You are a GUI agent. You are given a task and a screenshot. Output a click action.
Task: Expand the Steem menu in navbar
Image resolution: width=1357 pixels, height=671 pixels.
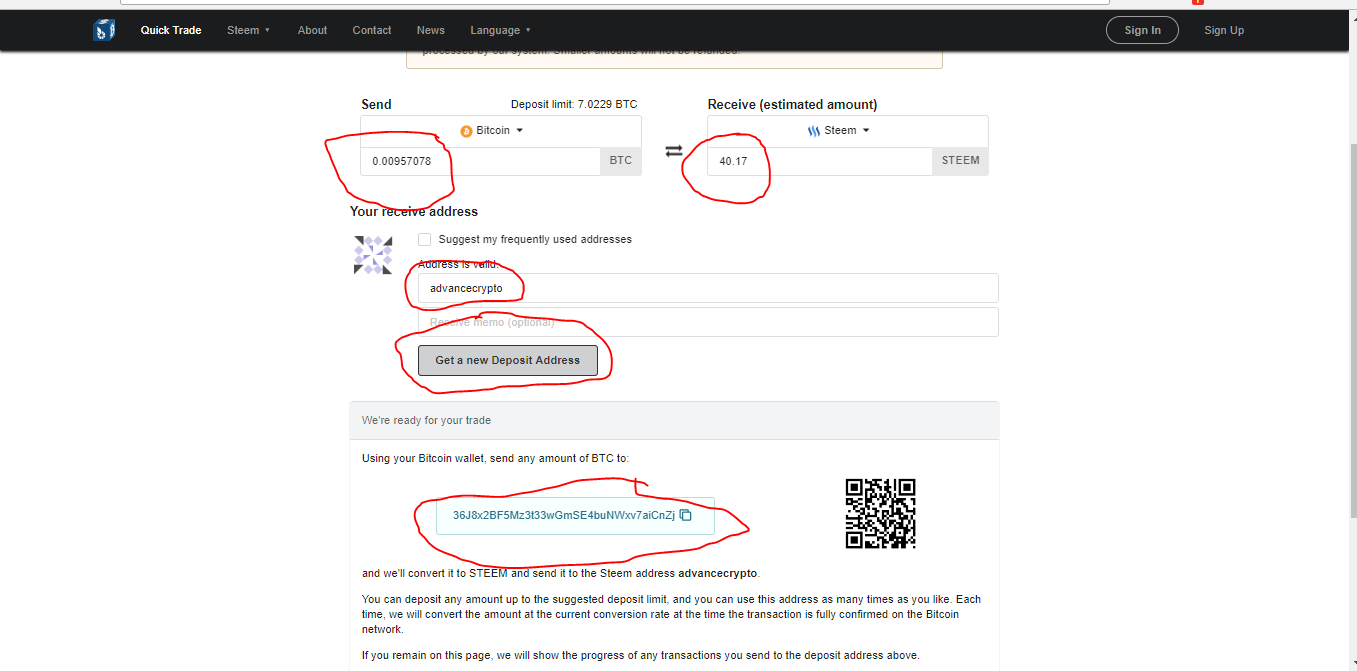click(x=249, y=30)
